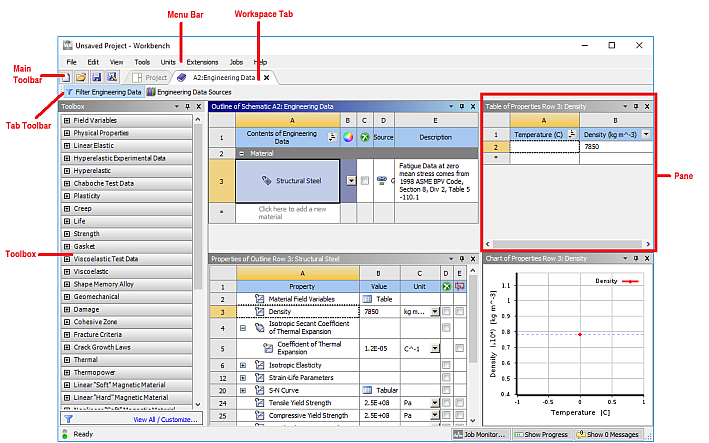Click the Table of Properties horizontal scrollbar
The height and width of the screenshot is (443, 709).
click(x=567, y=244)
